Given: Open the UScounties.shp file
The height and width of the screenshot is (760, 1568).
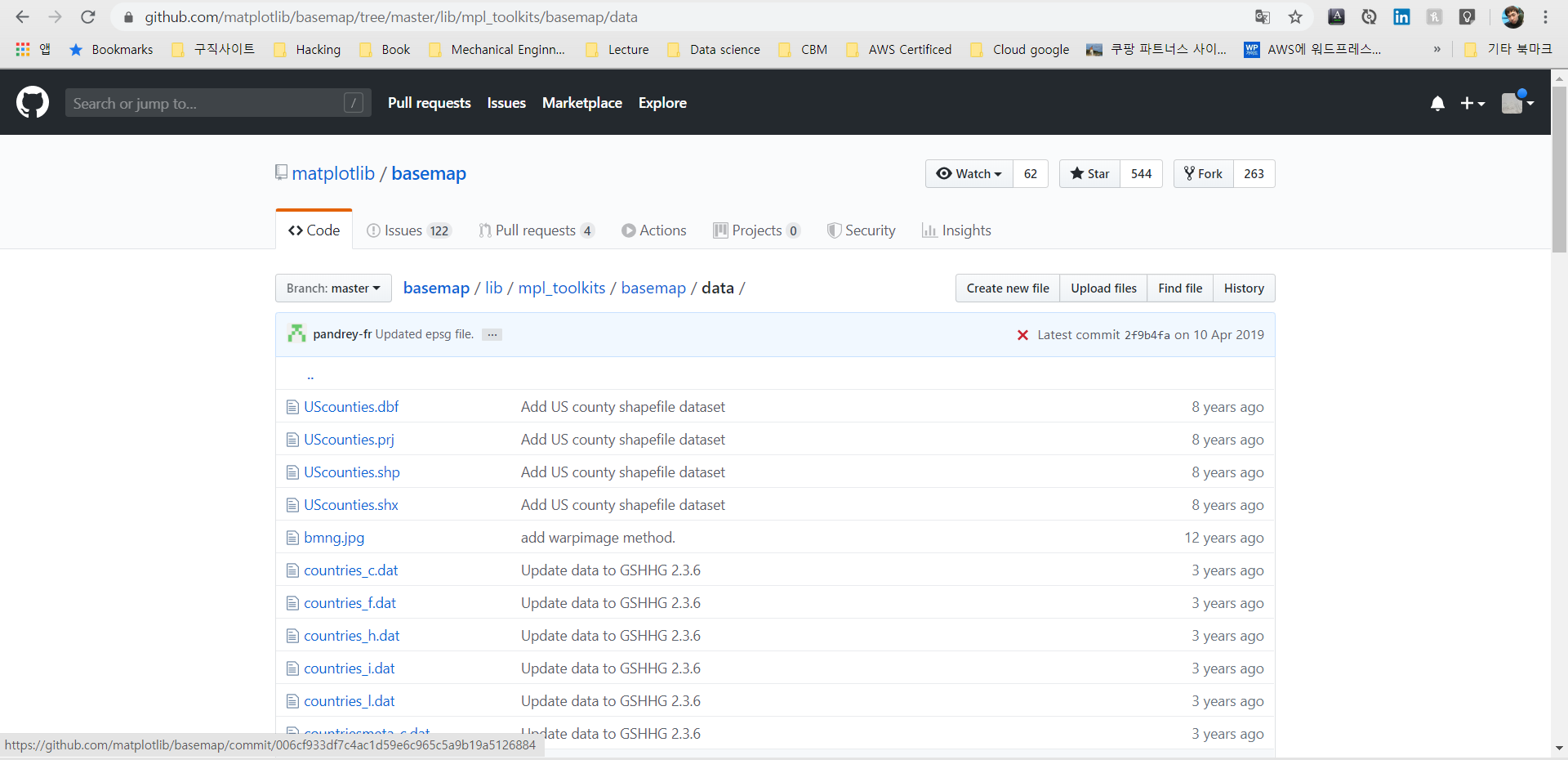Looking at the screenshot, I should tap(352, 472).
